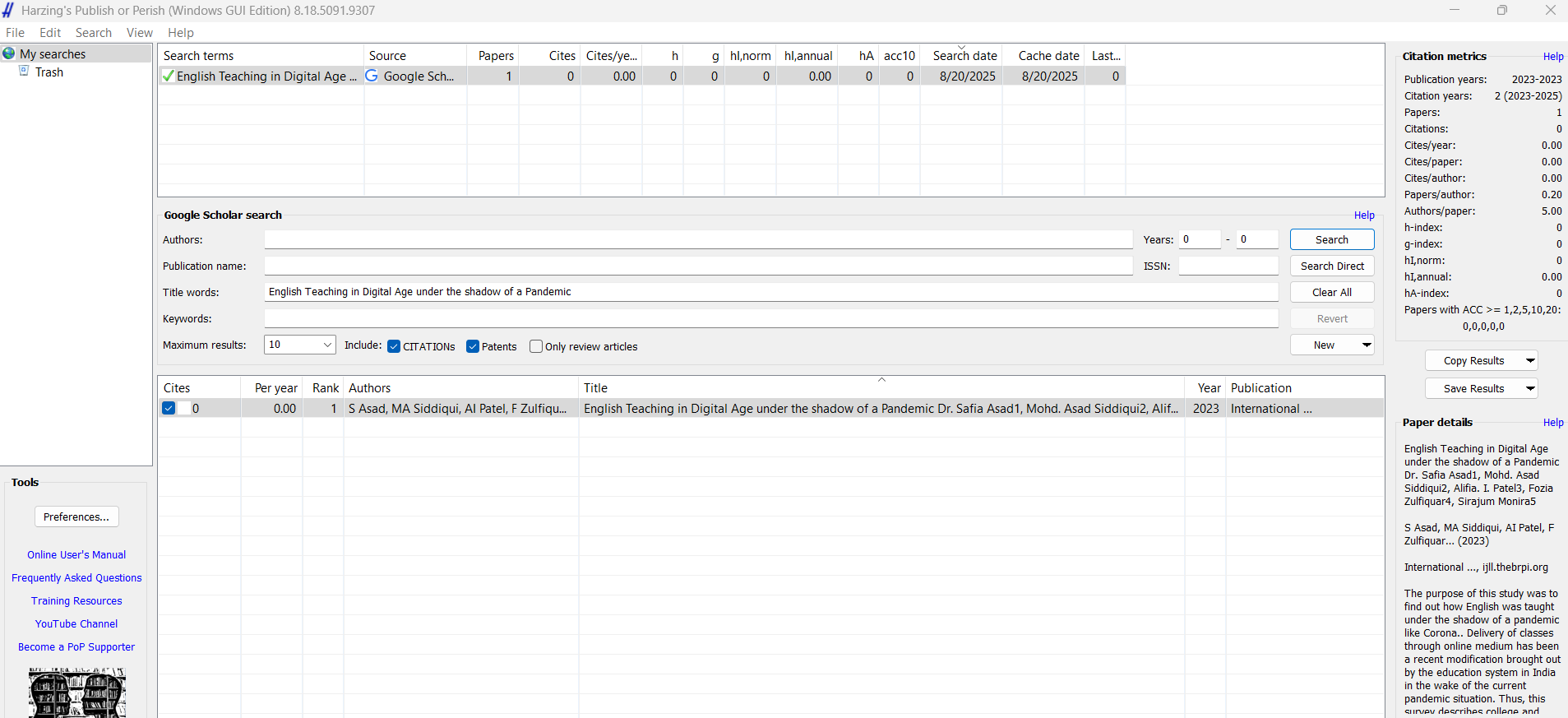Click the bookshelf heads image
Screen dimensions: 1568x718
(76, 693)
